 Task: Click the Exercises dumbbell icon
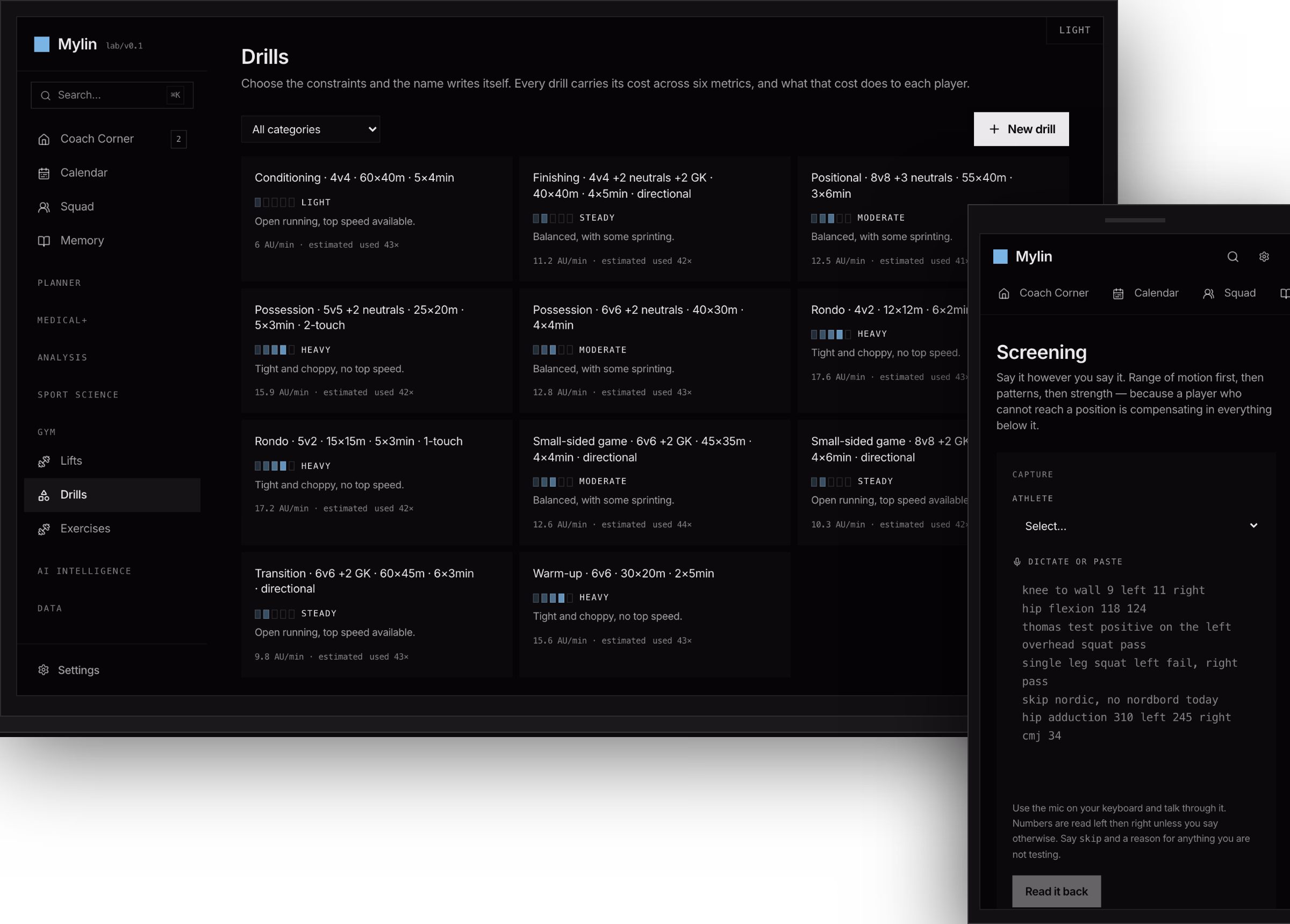pyautogui.click(x=44, y=529)
